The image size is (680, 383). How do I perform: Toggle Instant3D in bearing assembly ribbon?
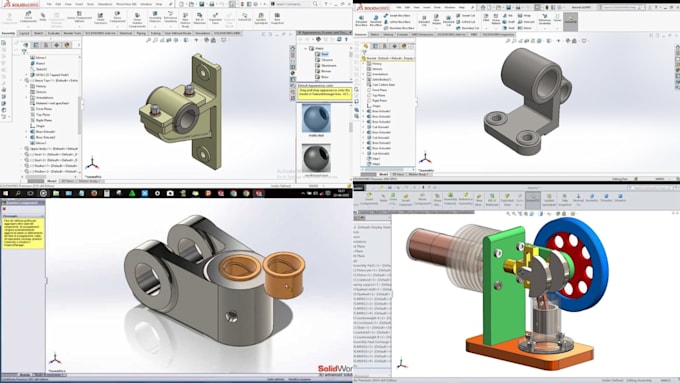pyautogui.click(x=244, y=17)
